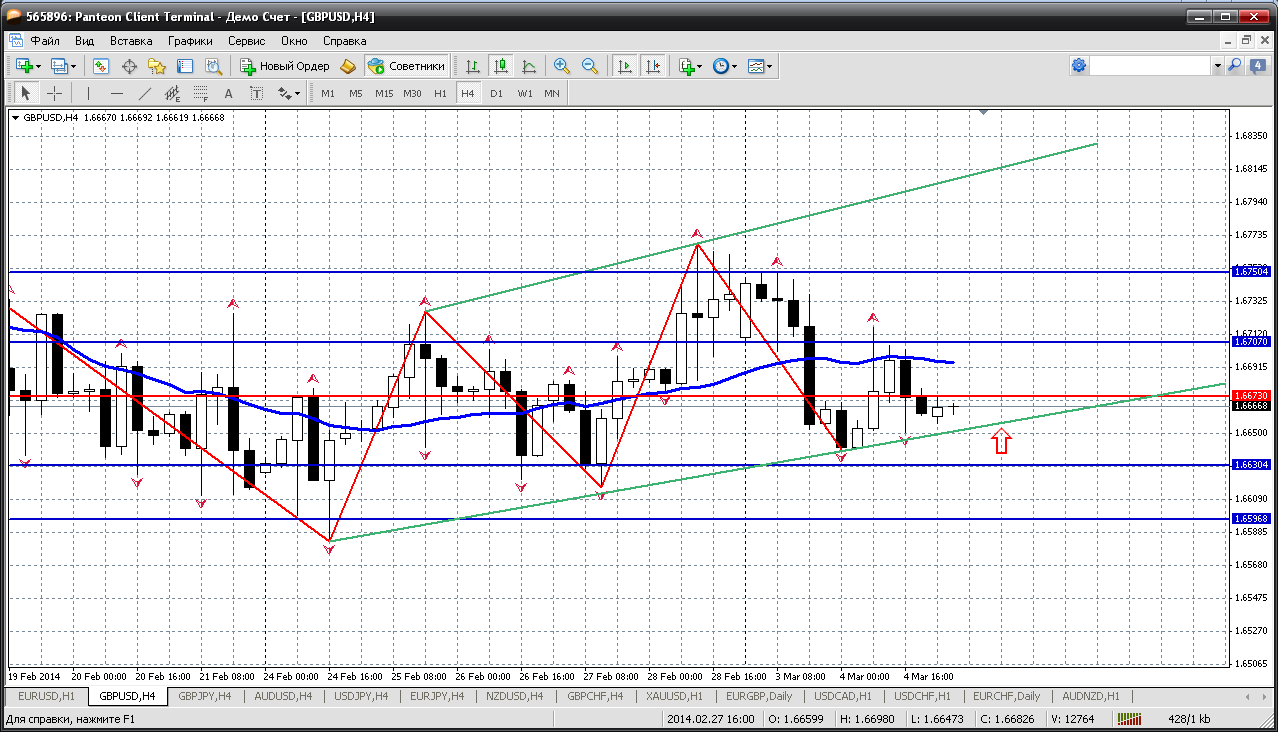Open the Файл menu
This screenshot has width=1278, height=732.
pos(45,41)
